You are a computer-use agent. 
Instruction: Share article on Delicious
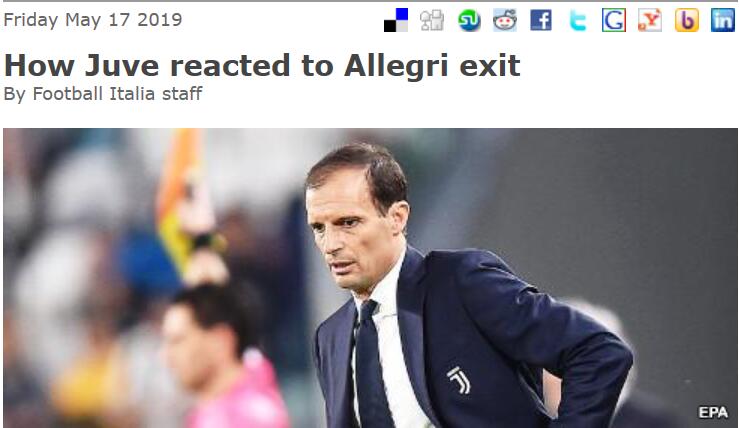(396, 20)
